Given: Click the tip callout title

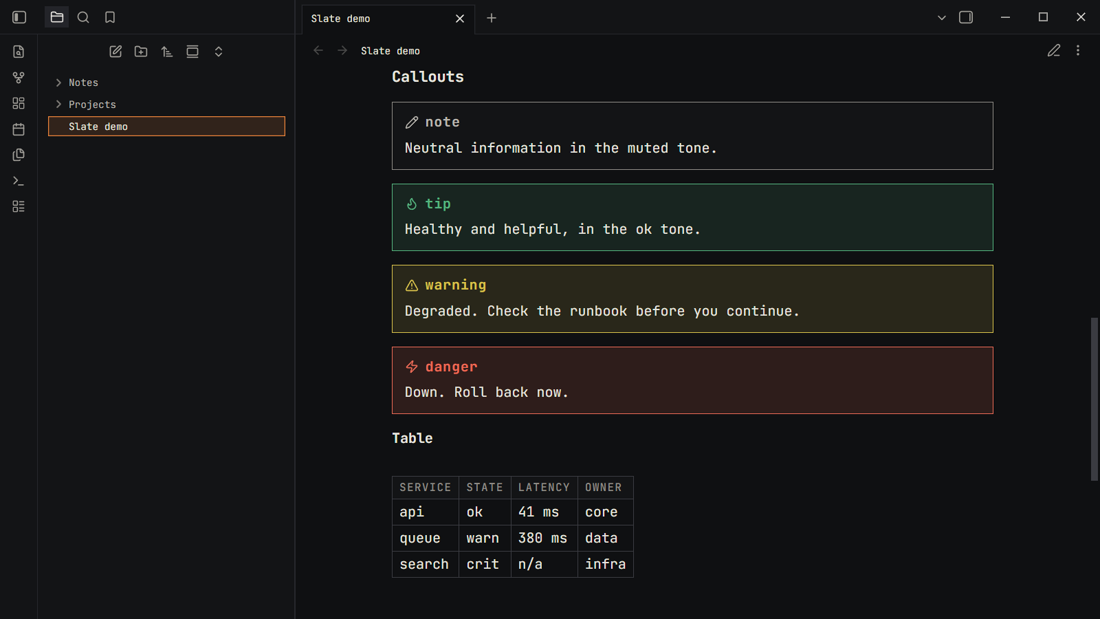Looking at the screenshot, I should coord(438,204).
